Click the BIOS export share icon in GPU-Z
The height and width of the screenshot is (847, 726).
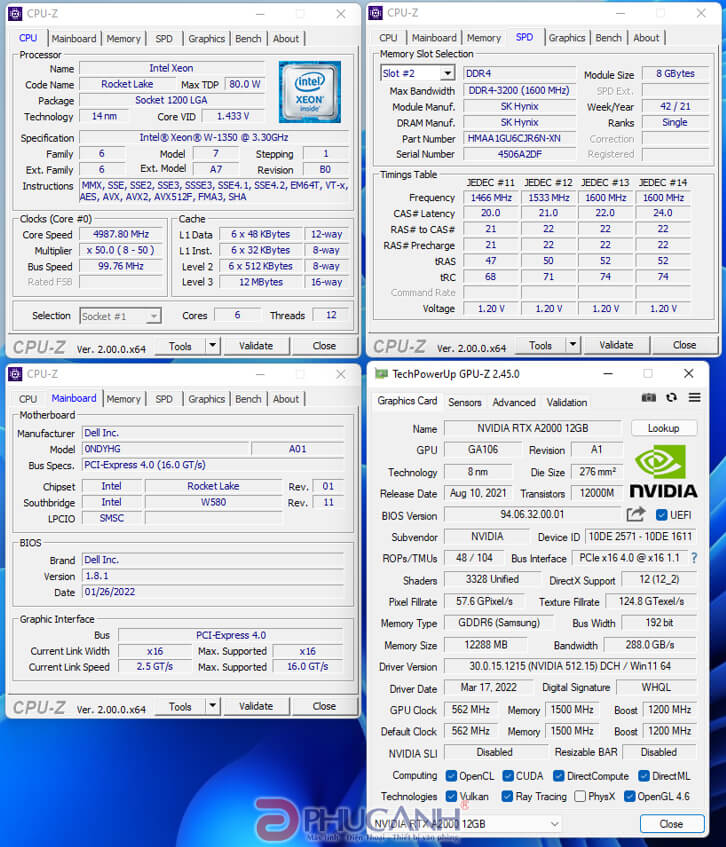(636, 514)
